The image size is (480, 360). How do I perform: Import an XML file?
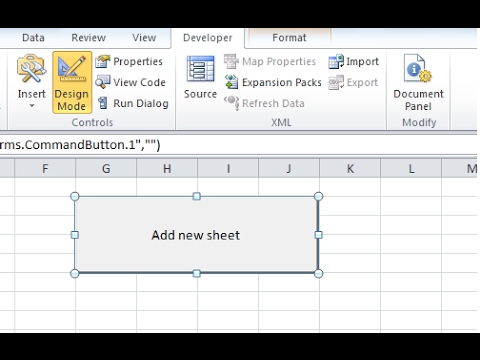[354, 61]
